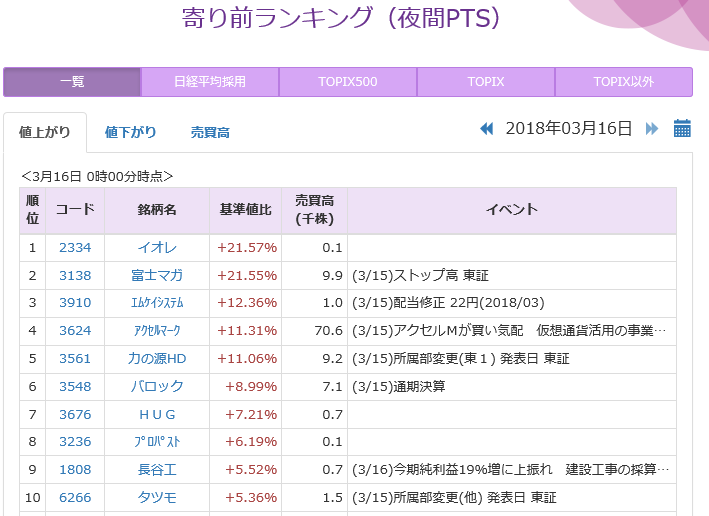Click the 富士マガ stock name link

(157, 275)
